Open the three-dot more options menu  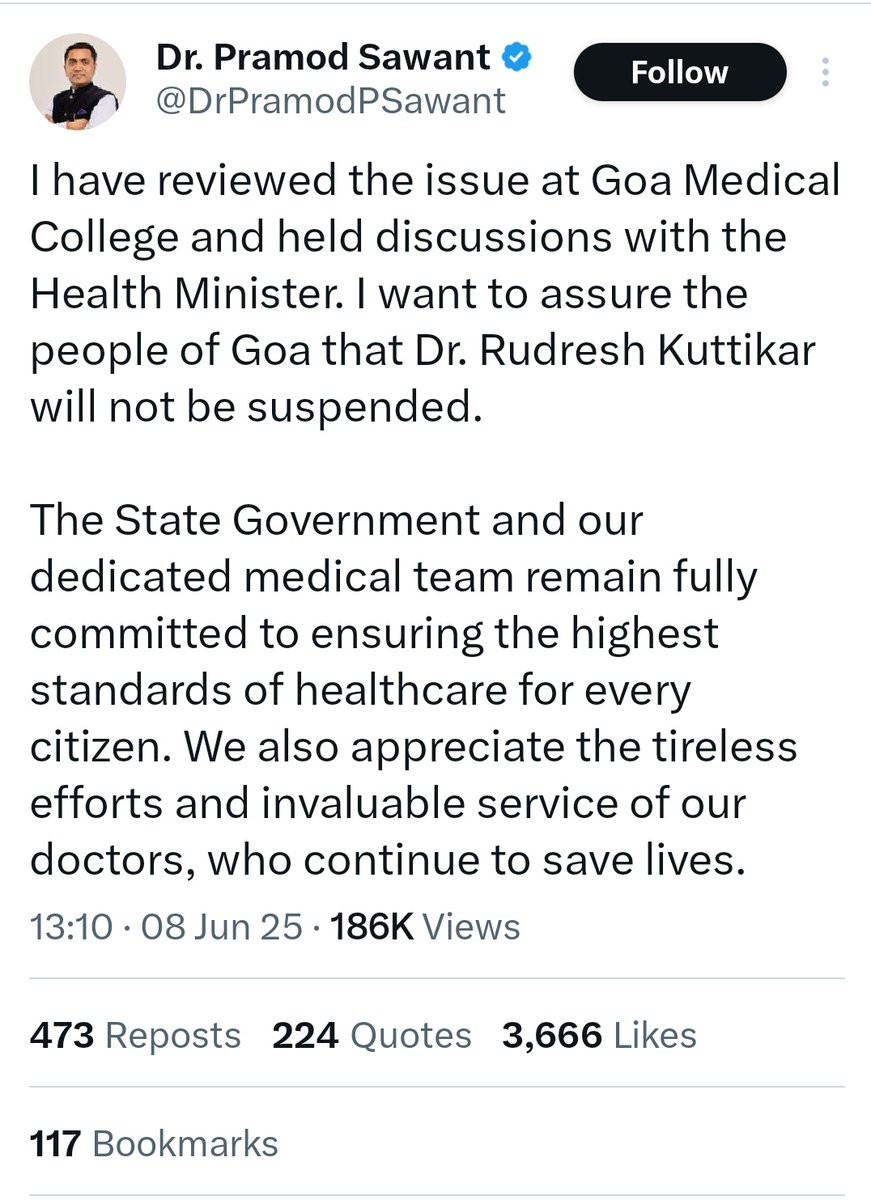[x=825, y=73]
